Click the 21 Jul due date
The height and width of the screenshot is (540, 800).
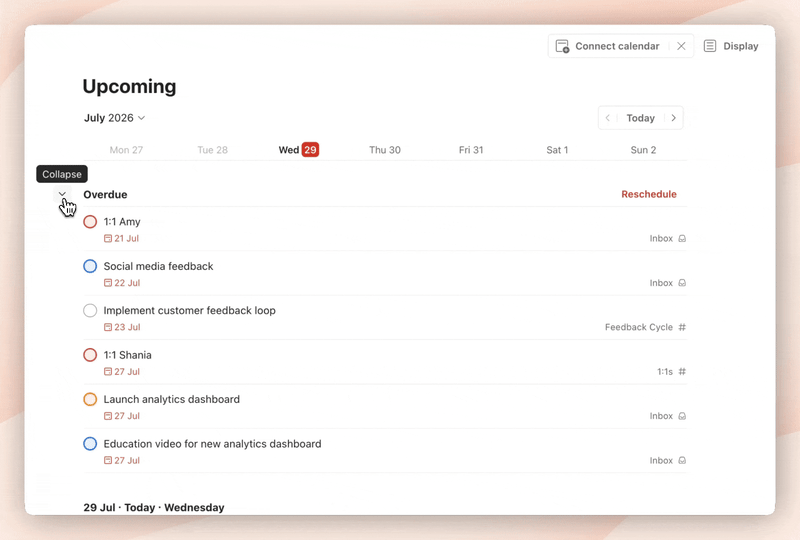(x=127, y=238)
